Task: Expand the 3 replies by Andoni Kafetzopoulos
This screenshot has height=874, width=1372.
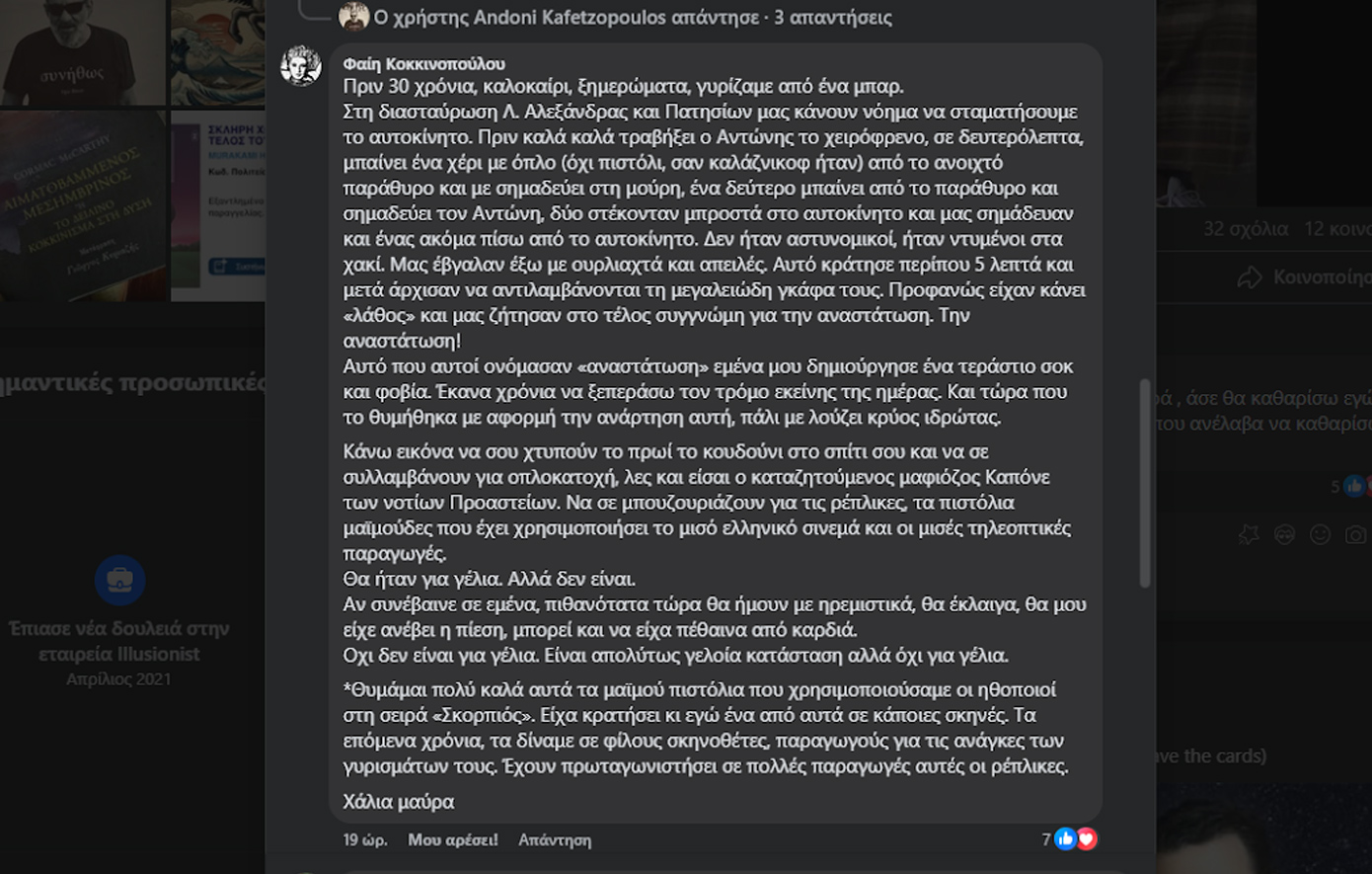Action: click(x=632, y=17)
